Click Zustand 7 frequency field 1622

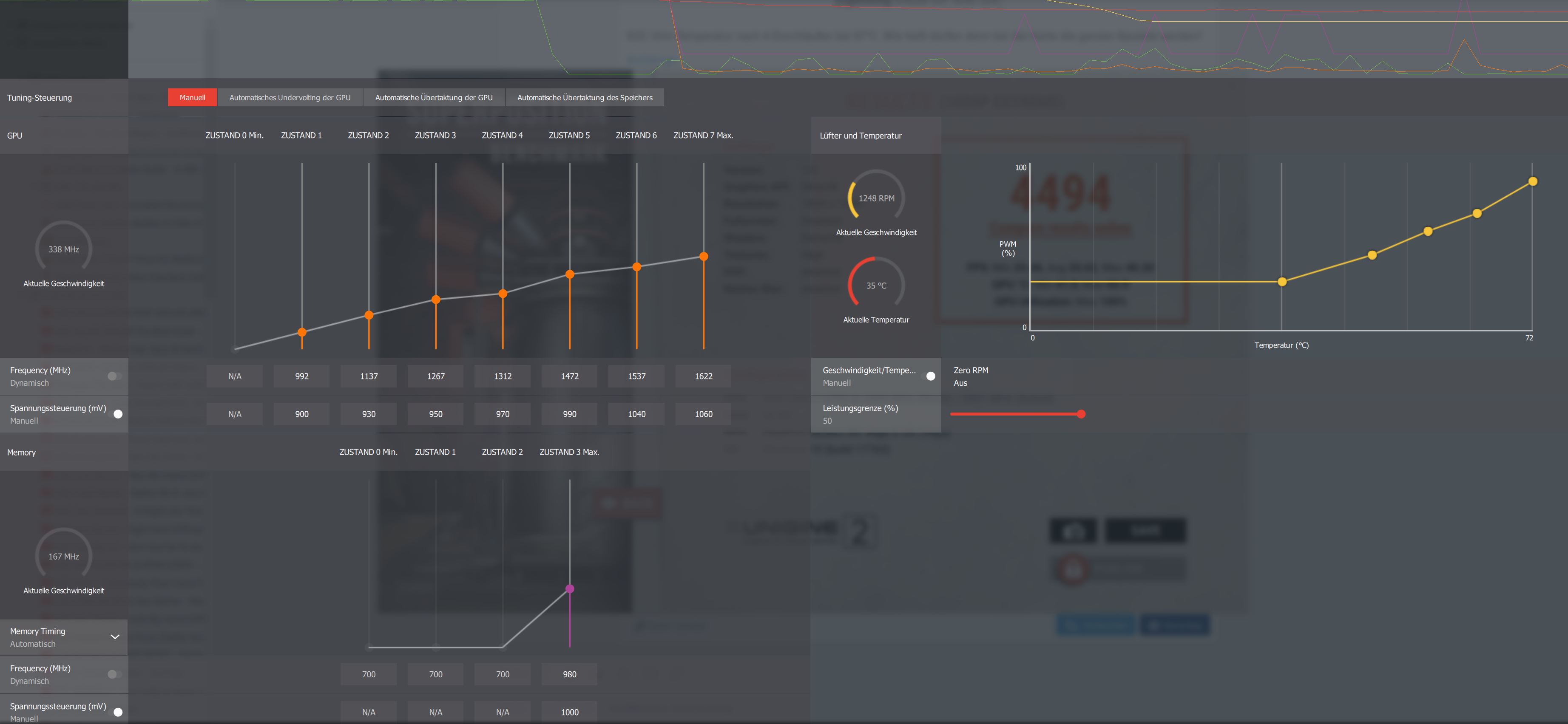pos(703,376)
